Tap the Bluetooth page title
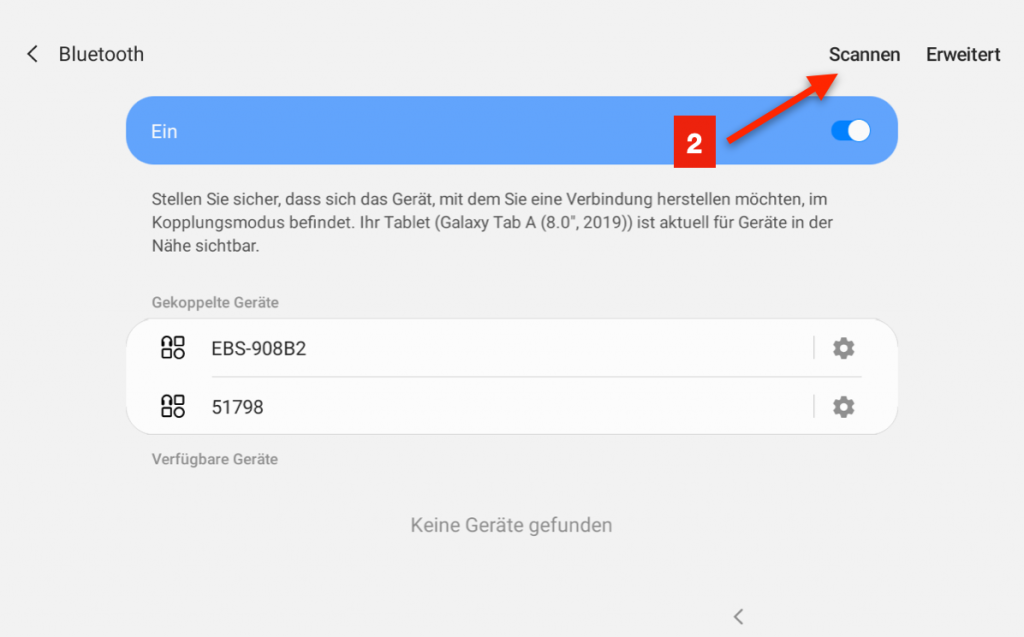 (x=101, y=54)
